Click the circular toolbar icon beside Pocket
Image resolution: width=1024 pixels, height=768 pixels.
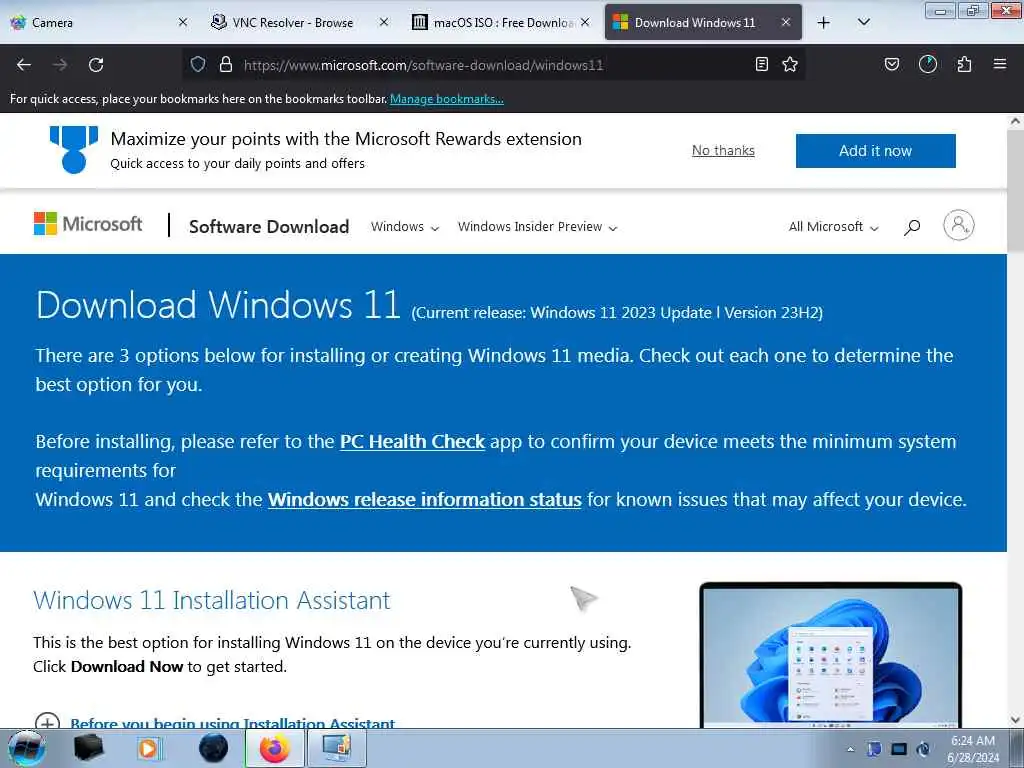tap(928, 64)
